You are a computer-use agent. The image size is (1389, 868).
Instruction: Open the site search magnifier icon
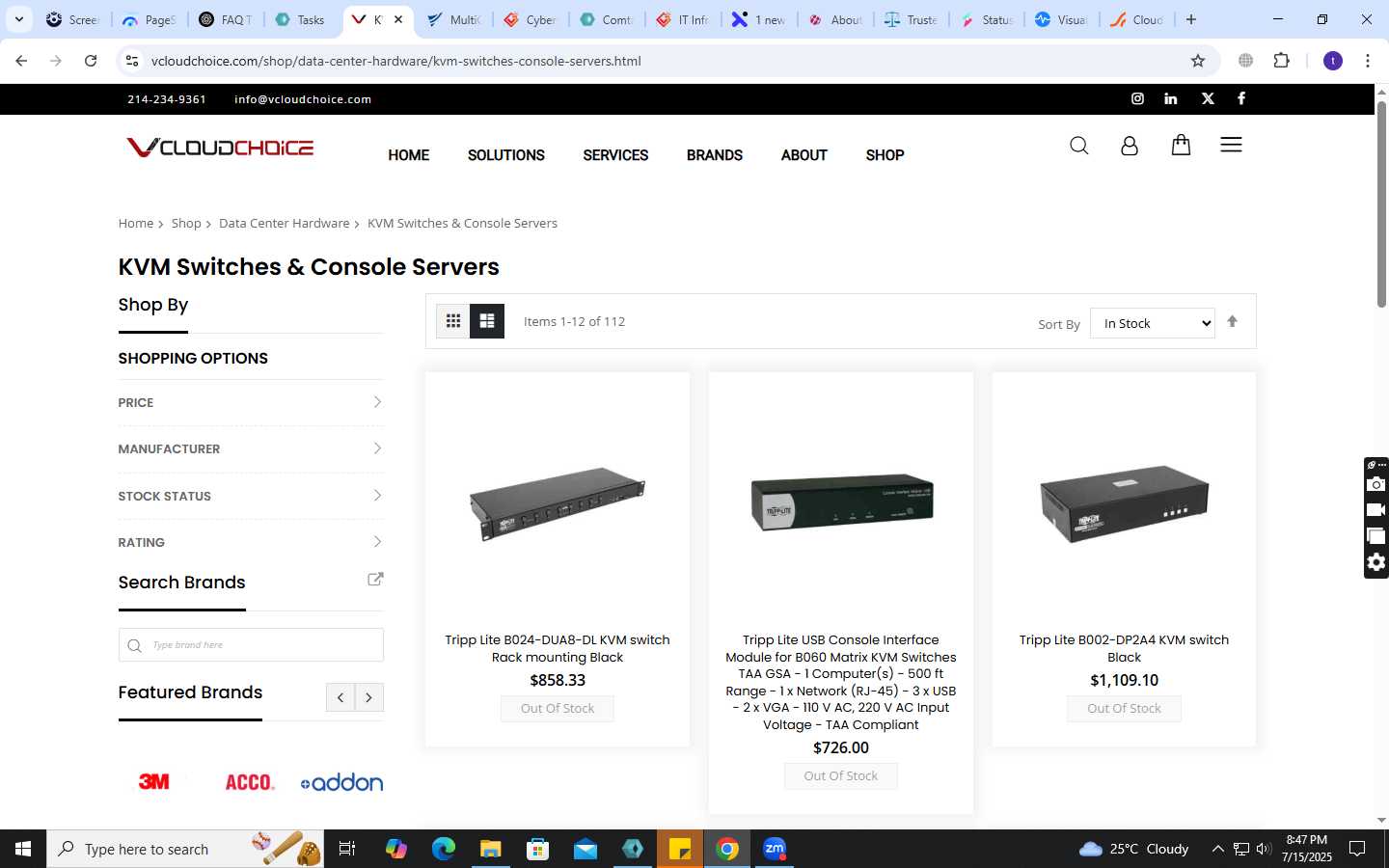point(1078,146)
